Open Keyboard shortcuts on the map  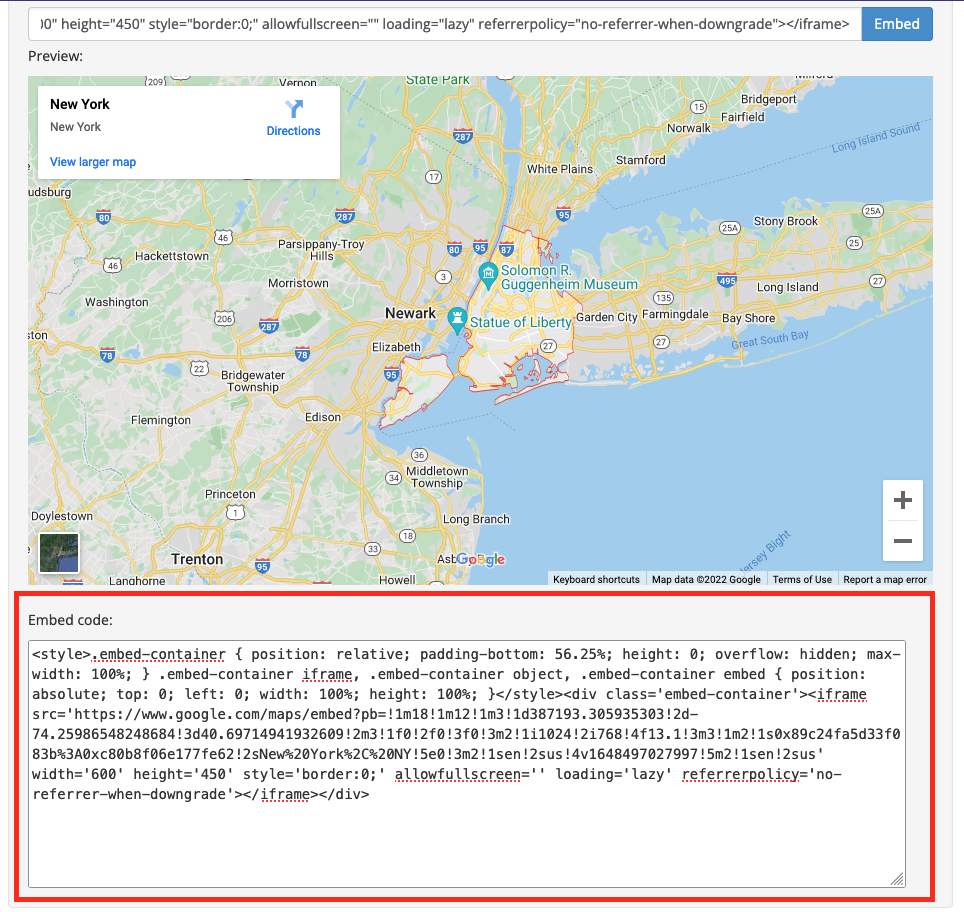tap(596, 579)
